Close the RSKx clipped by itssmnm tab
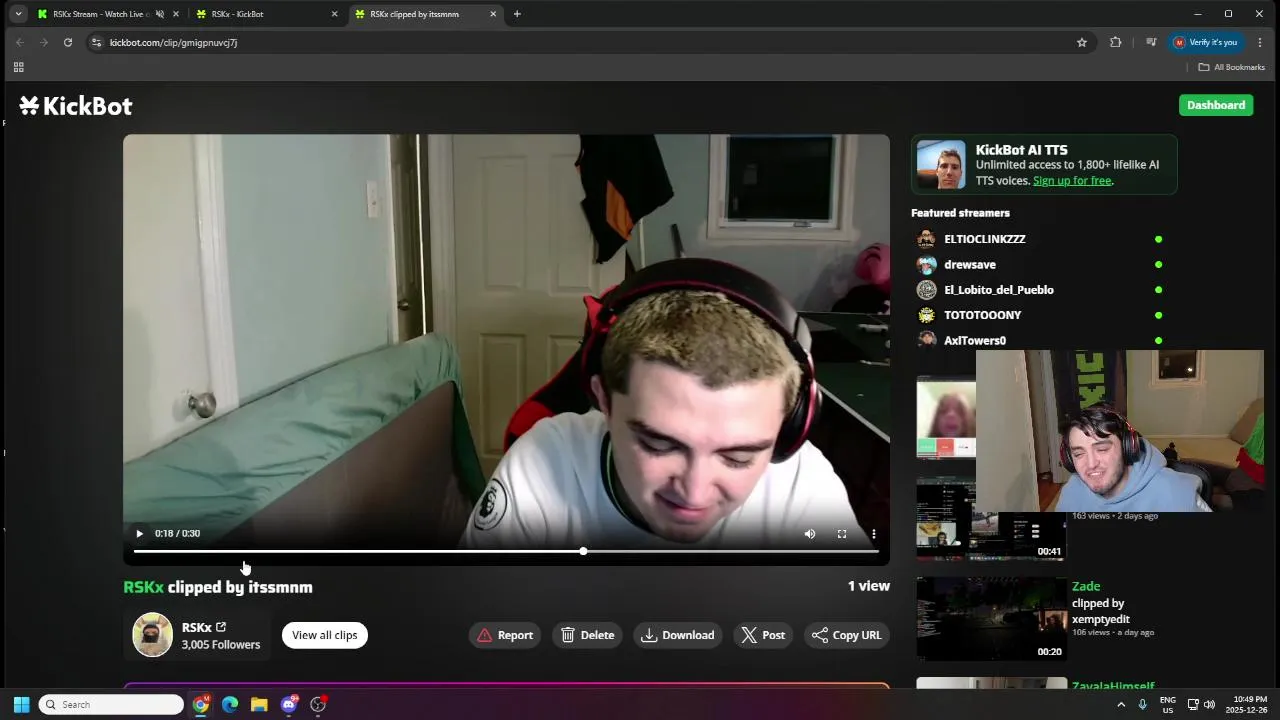The width and height of the screenshot is (1280, 720). [x=493, y=14]
